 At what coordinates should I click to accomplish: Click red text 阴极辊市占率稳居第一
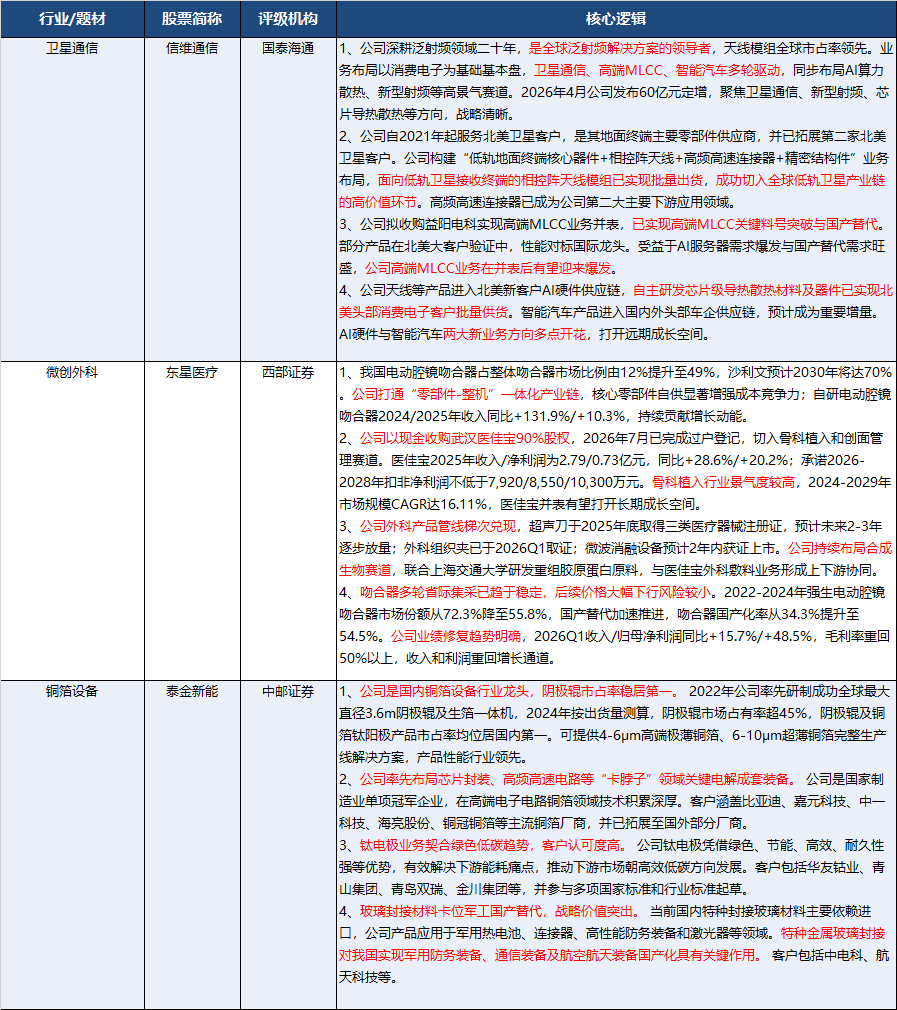point(606,692)
